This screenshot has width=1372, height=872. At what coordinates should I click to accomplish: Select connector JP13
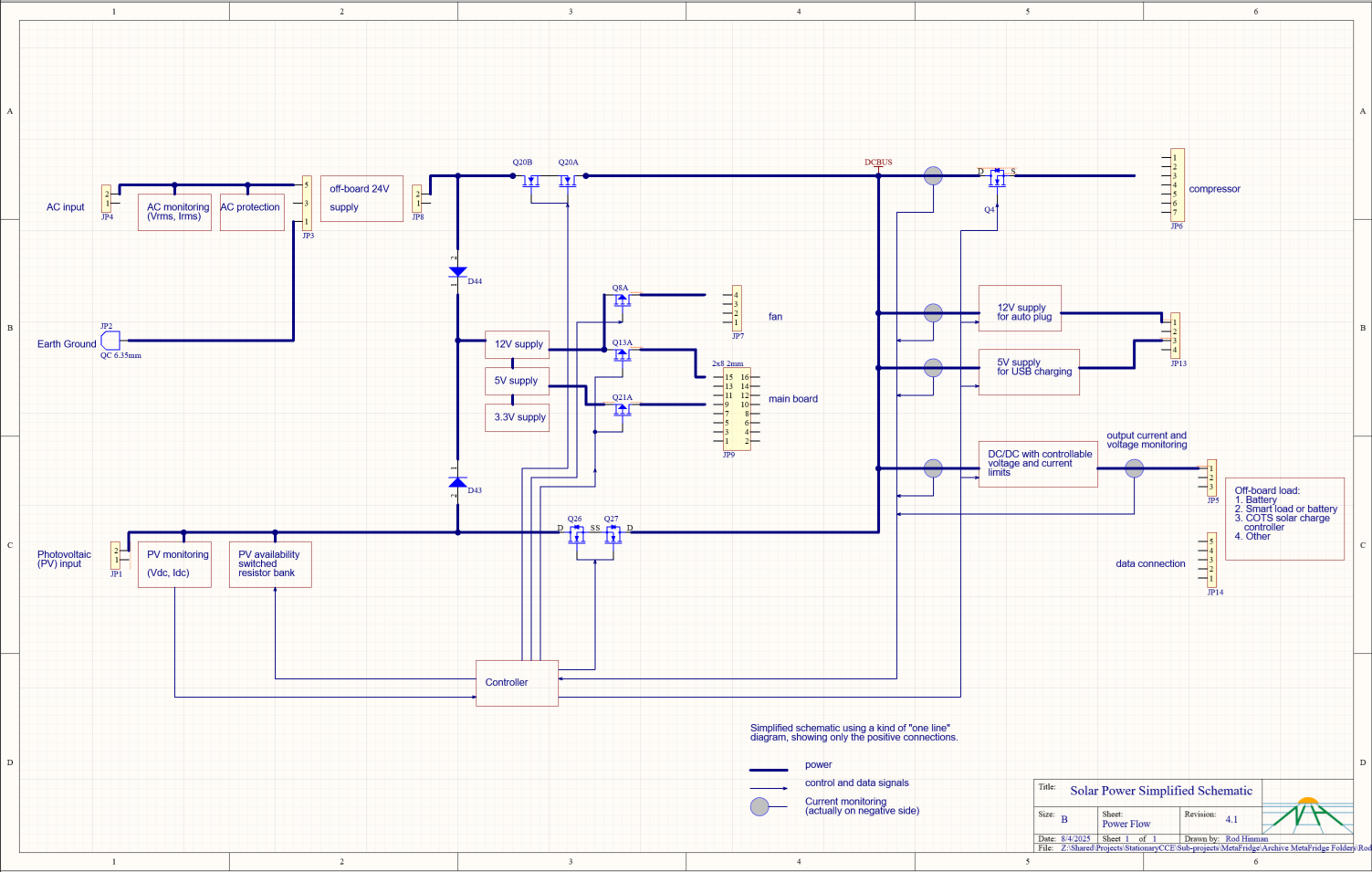tap(1176, 336)
